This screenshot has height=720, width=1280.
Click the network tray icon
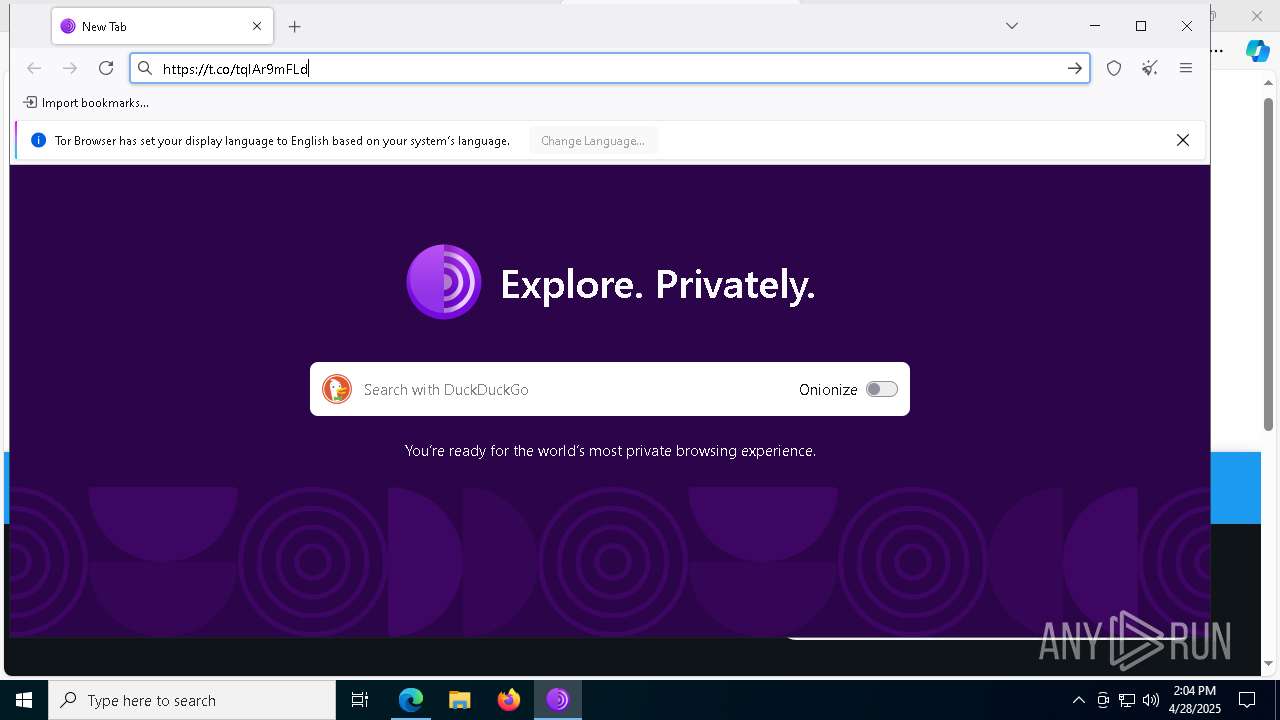click(1127, 700)
